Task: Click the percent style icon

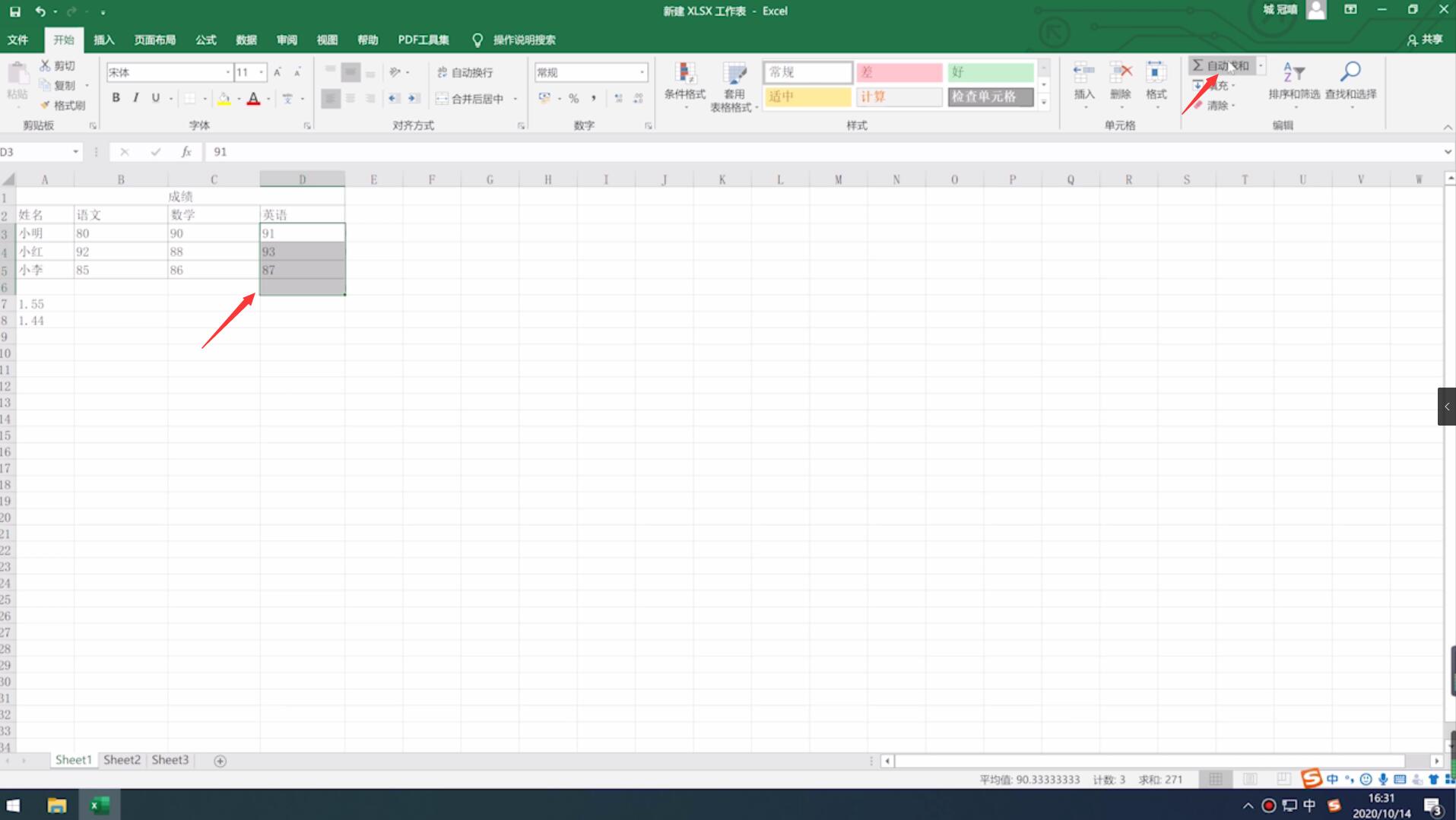Action: click(x=573, y=98)
